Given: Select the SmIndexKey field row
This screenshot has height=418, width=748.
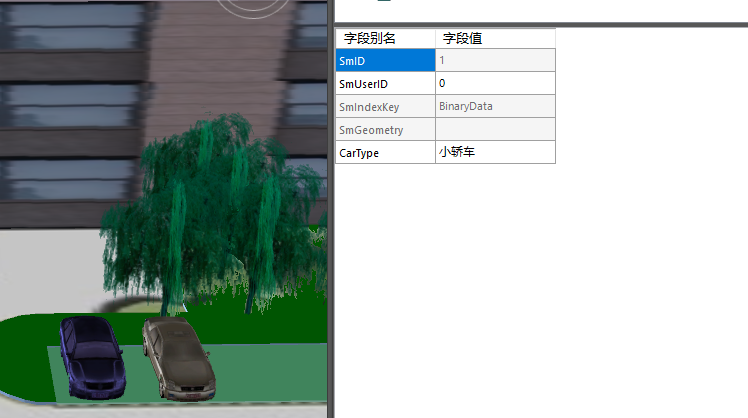Looking at the screenshot, I should [x=446, y=106].
